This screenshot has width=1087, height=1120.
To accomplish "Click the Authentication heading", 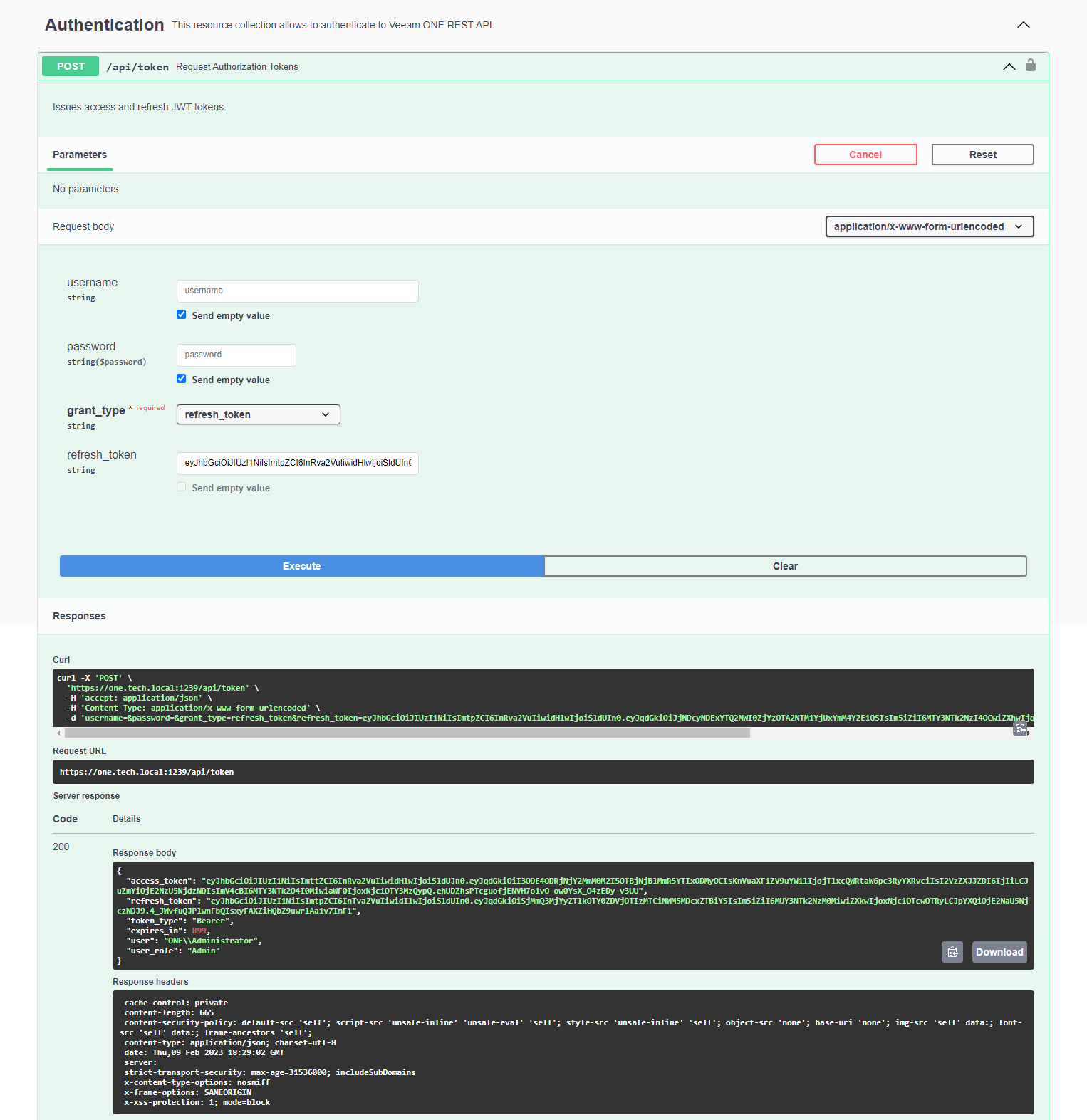I will 105,25.
